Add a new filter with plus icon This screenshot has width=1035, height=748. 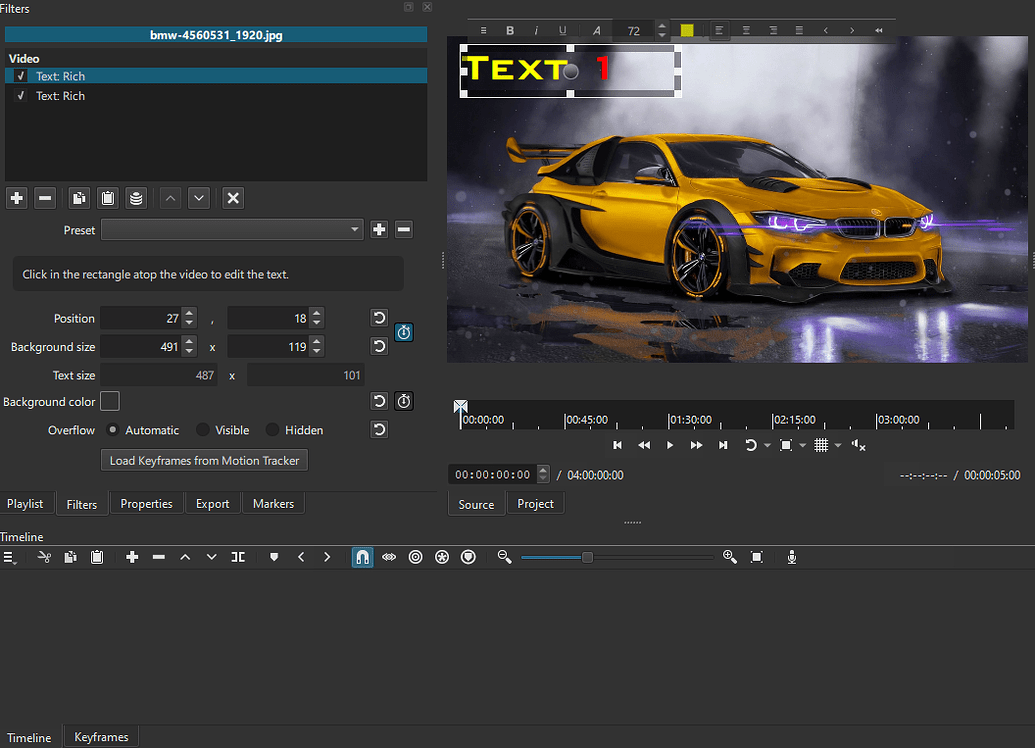(16, 198)
